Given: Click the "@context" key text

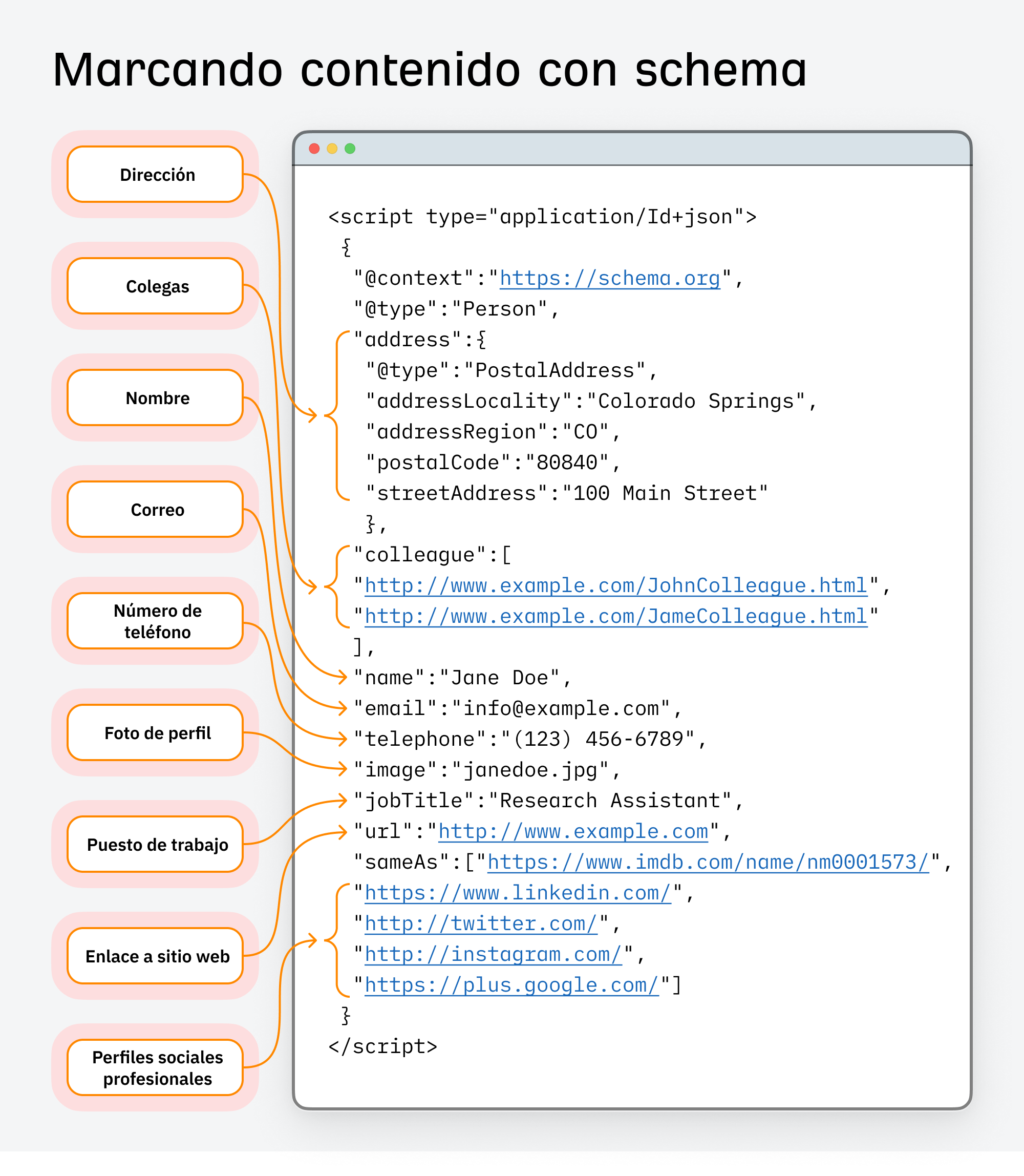Looking at the screenshot, I should click(x=414, y=279).
